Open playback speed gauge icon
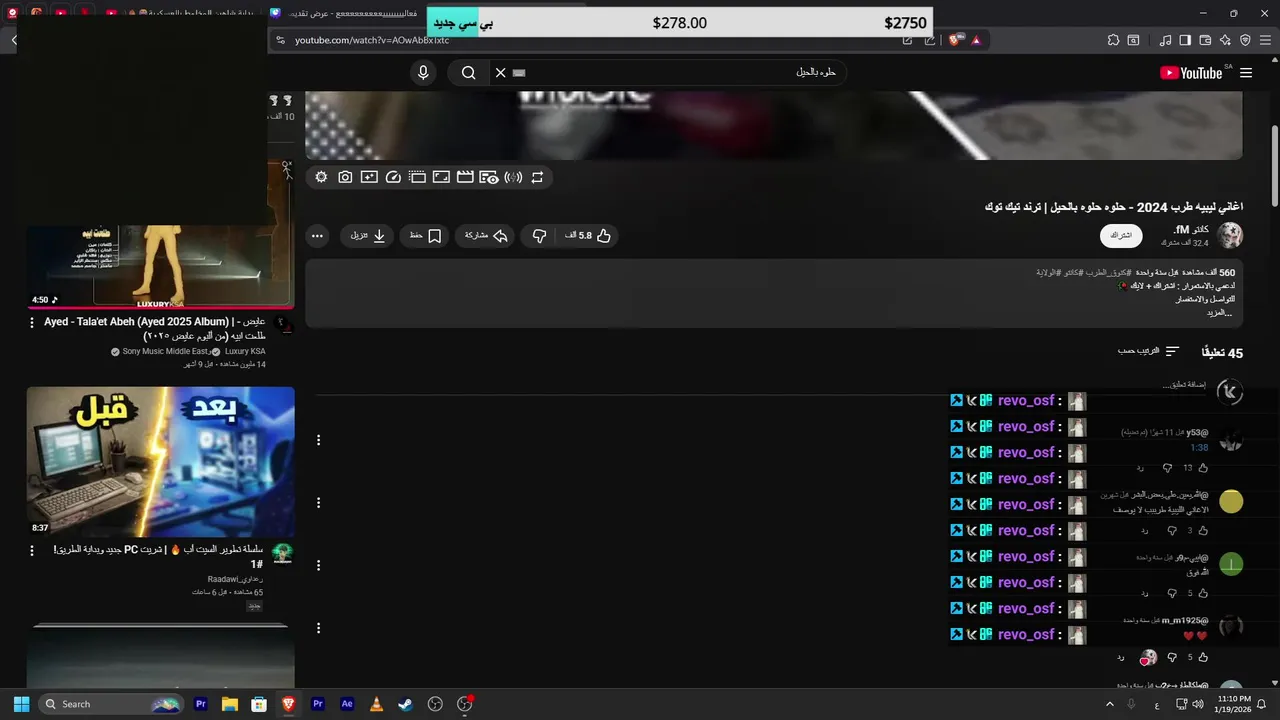Screen dimensions: 1280x720 pyautogui.click(x=393, y=177)
